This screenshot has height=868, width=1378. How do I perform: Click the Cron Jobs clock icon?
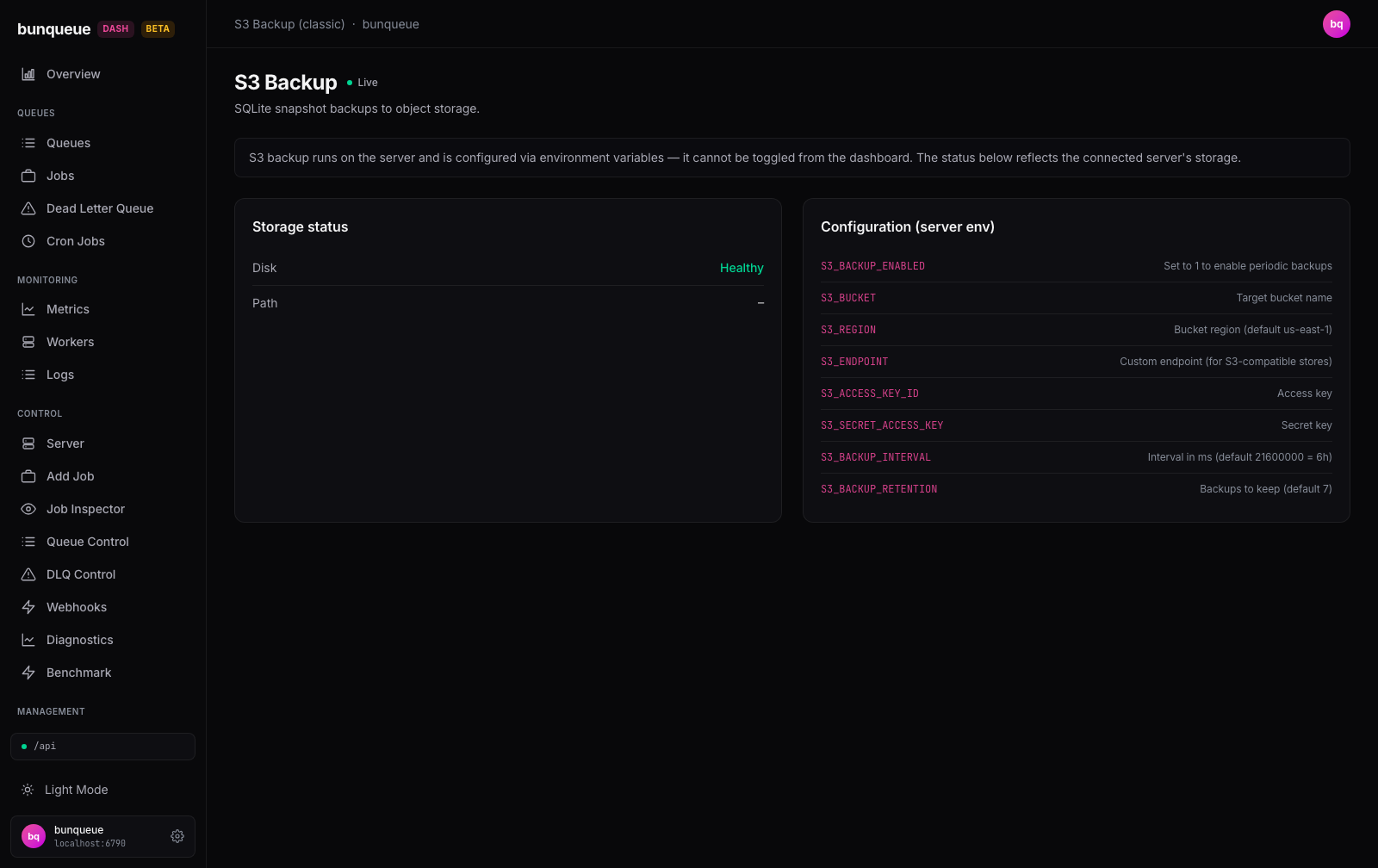click(x=28, y=241)
